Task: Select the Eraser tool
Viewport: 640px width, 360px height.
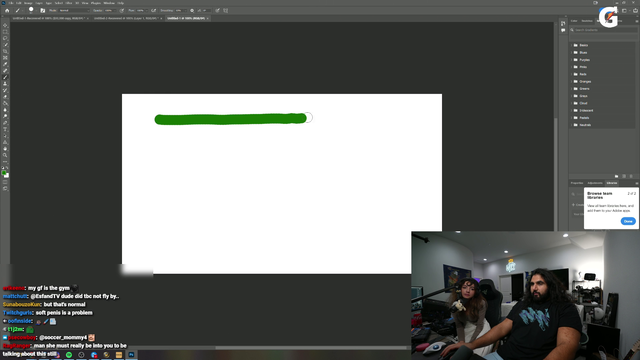Action: point(5,97)
